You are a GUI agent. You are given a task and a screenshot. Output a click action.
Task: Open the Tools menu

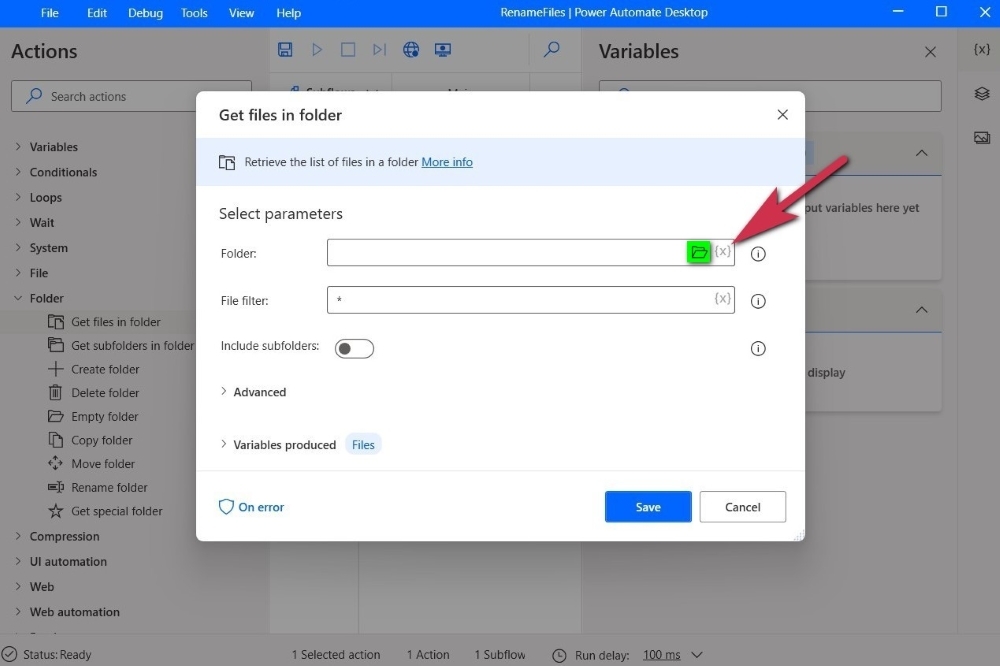pyautogui.click(x=194, y=13)
